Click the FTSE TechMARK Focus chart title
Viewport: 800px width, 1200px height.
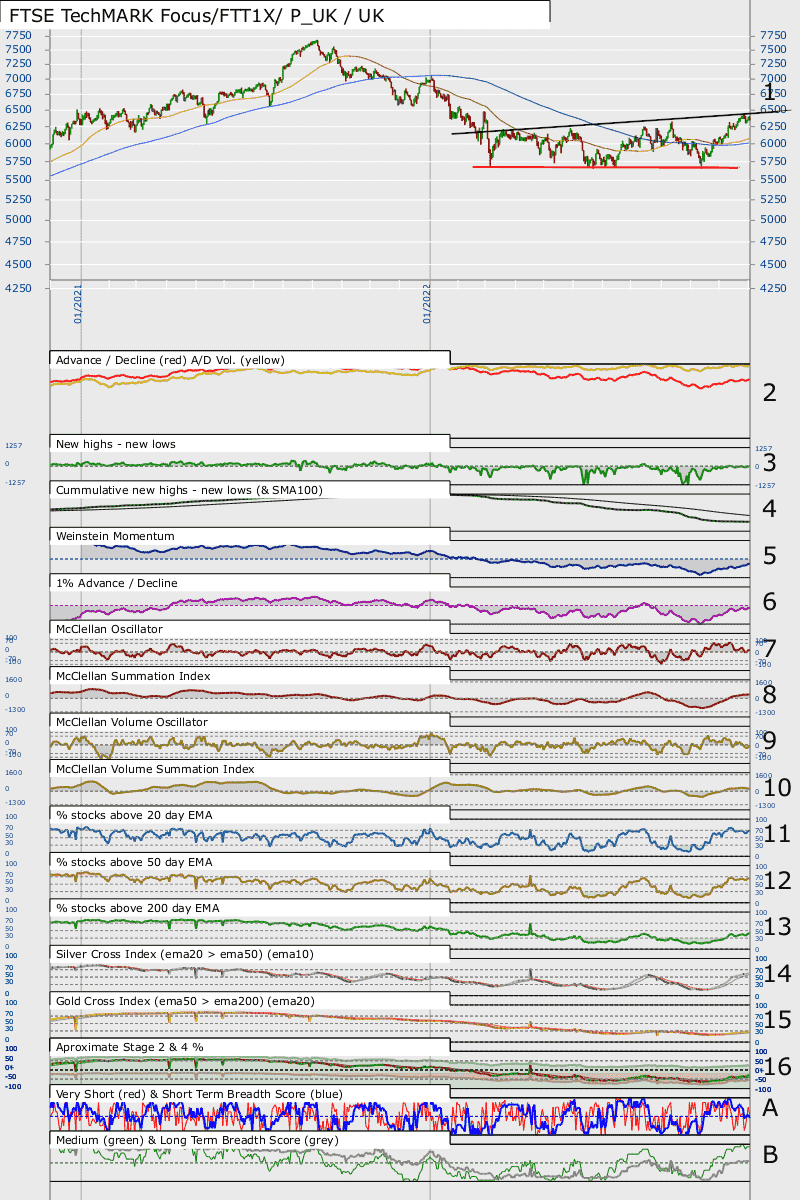(196, 16)
